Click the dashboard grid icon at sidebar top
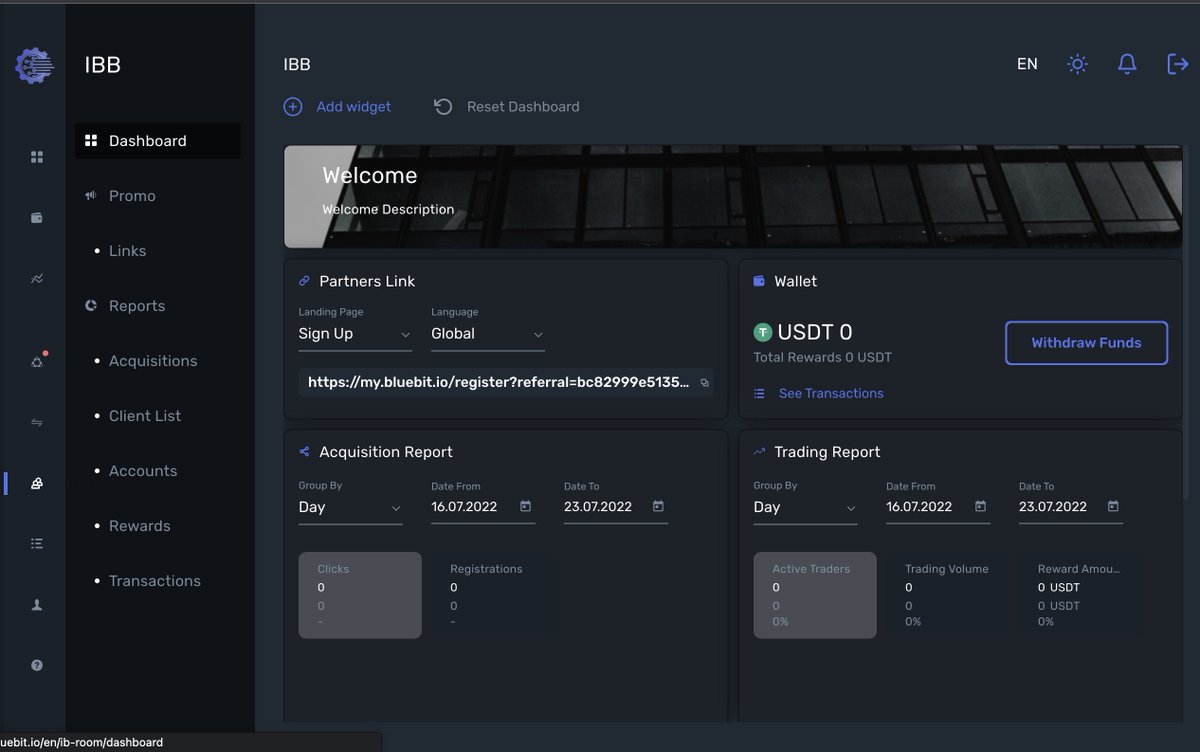Image resolution: width=1200 pixels, height=752 pixels. pyautogui.click(x=36, y=156)
